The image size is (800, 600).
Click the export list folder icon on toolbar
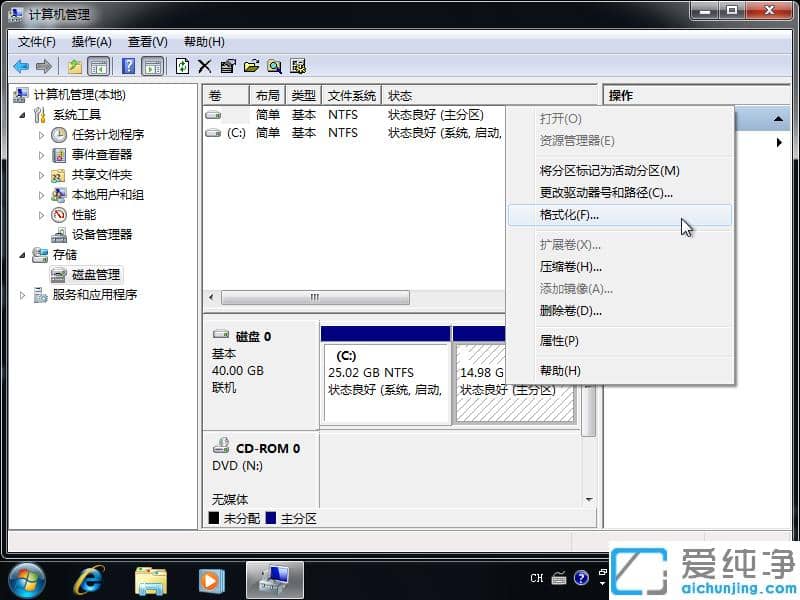(251, 65)
